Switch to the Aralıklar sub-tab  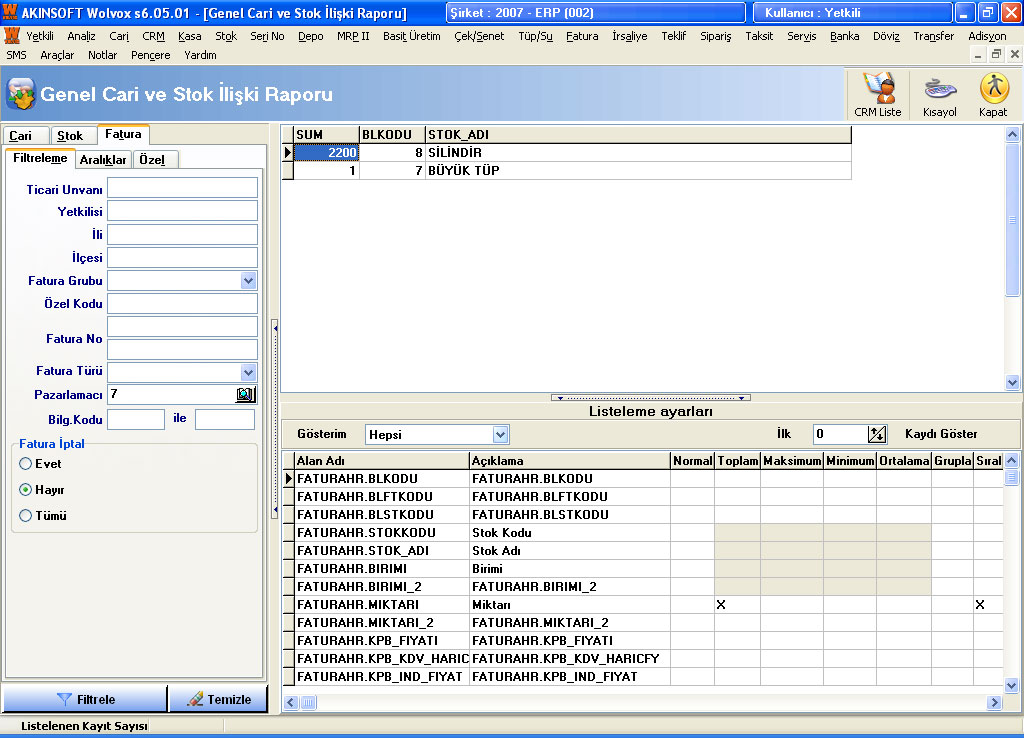(103, 160)
